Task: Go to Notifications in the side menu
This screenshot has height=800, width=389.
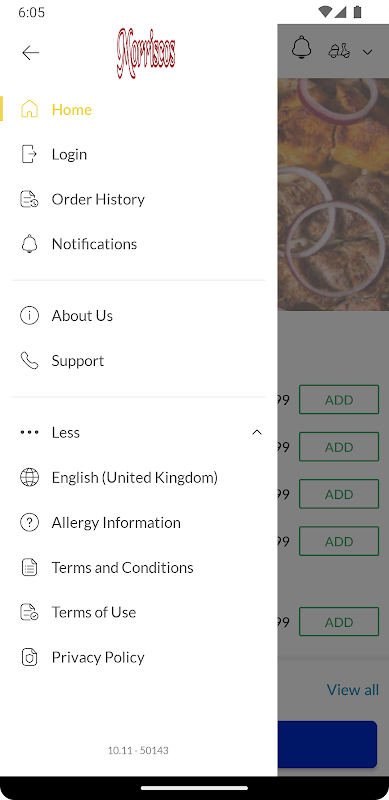Action: click(139, 244)
